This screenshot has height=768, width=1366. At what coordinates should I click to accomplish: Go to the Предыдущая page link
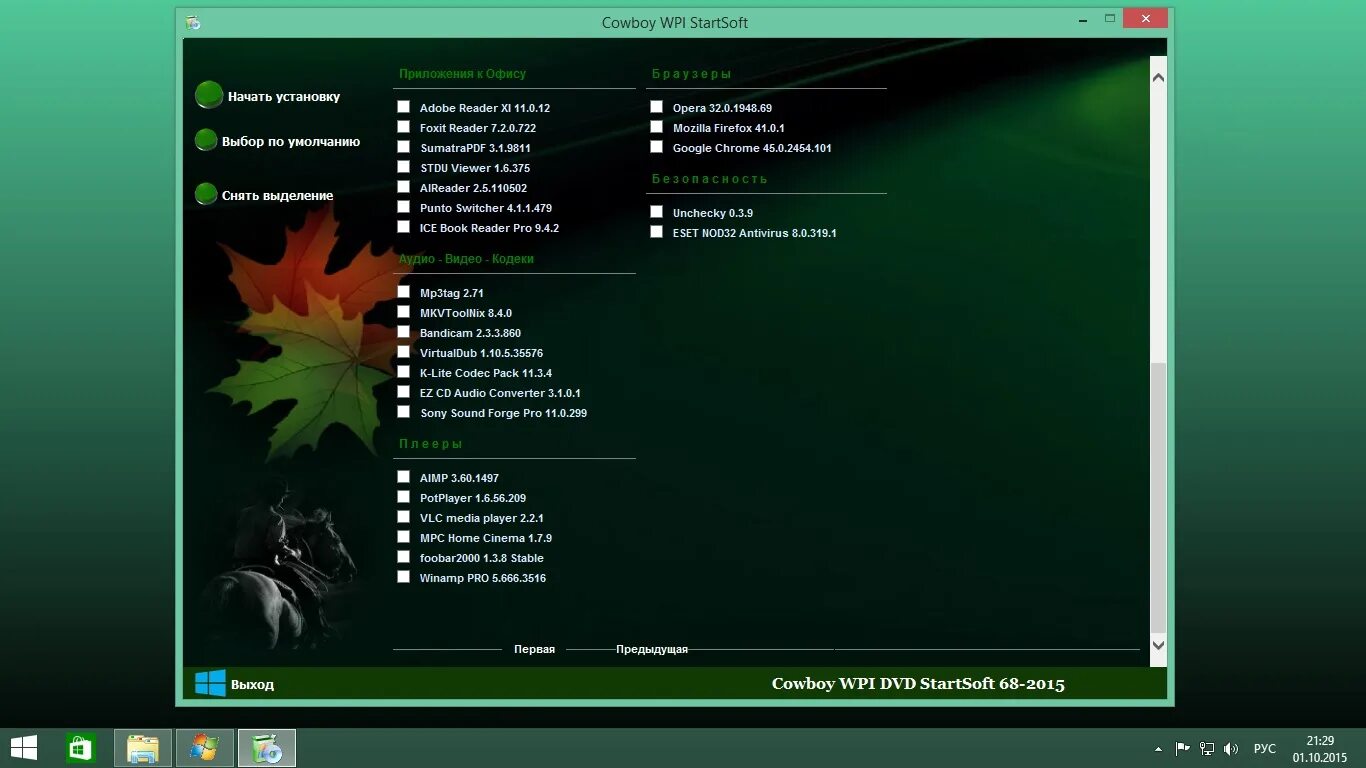[652, 649]
